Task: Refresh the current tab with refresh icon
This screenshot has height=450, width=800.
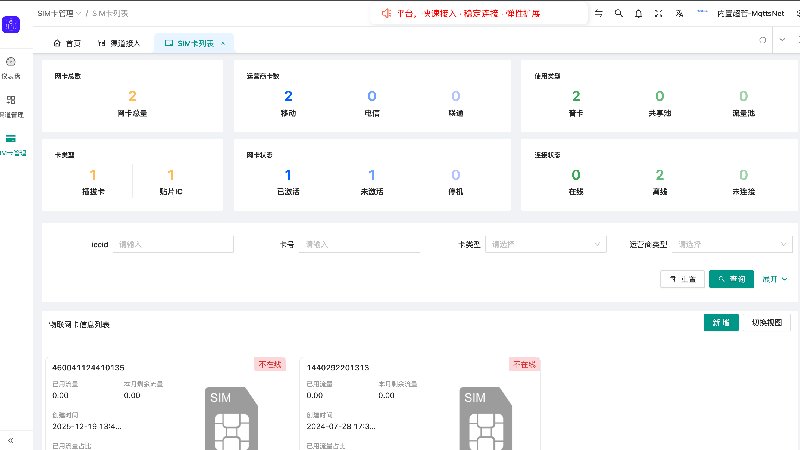Action: click(x=763, y=40)
